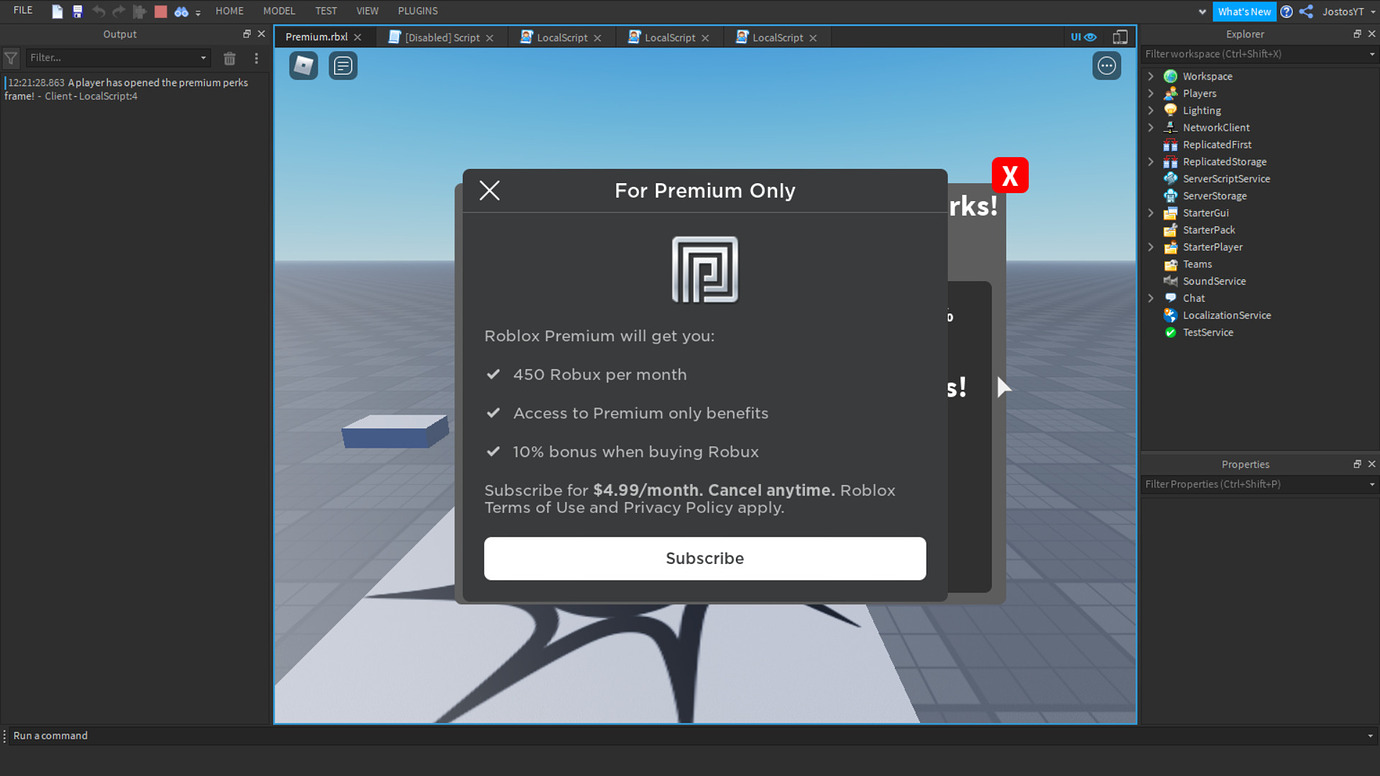
Task: Click inside the Run a command input field
Action: click(200, 735)
